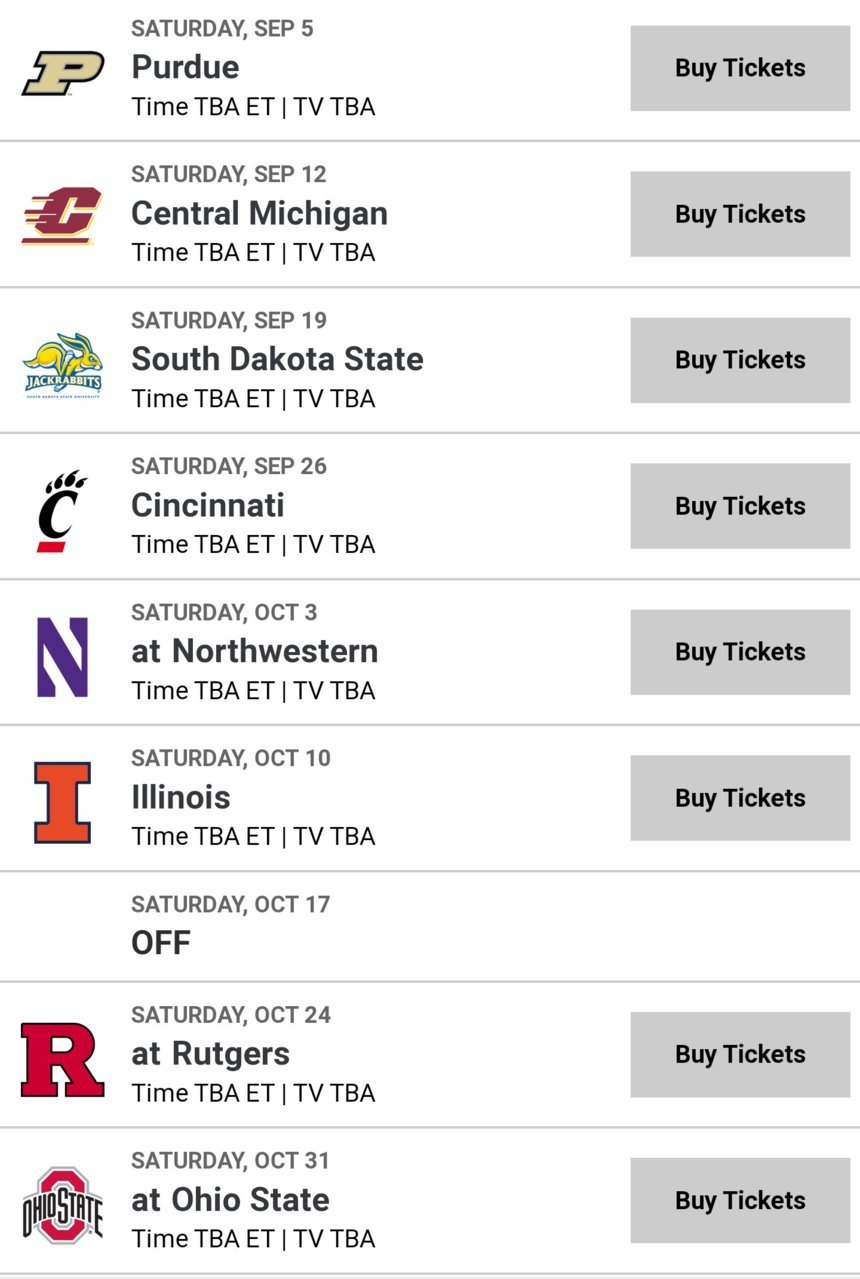
Task: Click the Ohio State logo
Action: pyautogui.click(x=62, y=1205)
